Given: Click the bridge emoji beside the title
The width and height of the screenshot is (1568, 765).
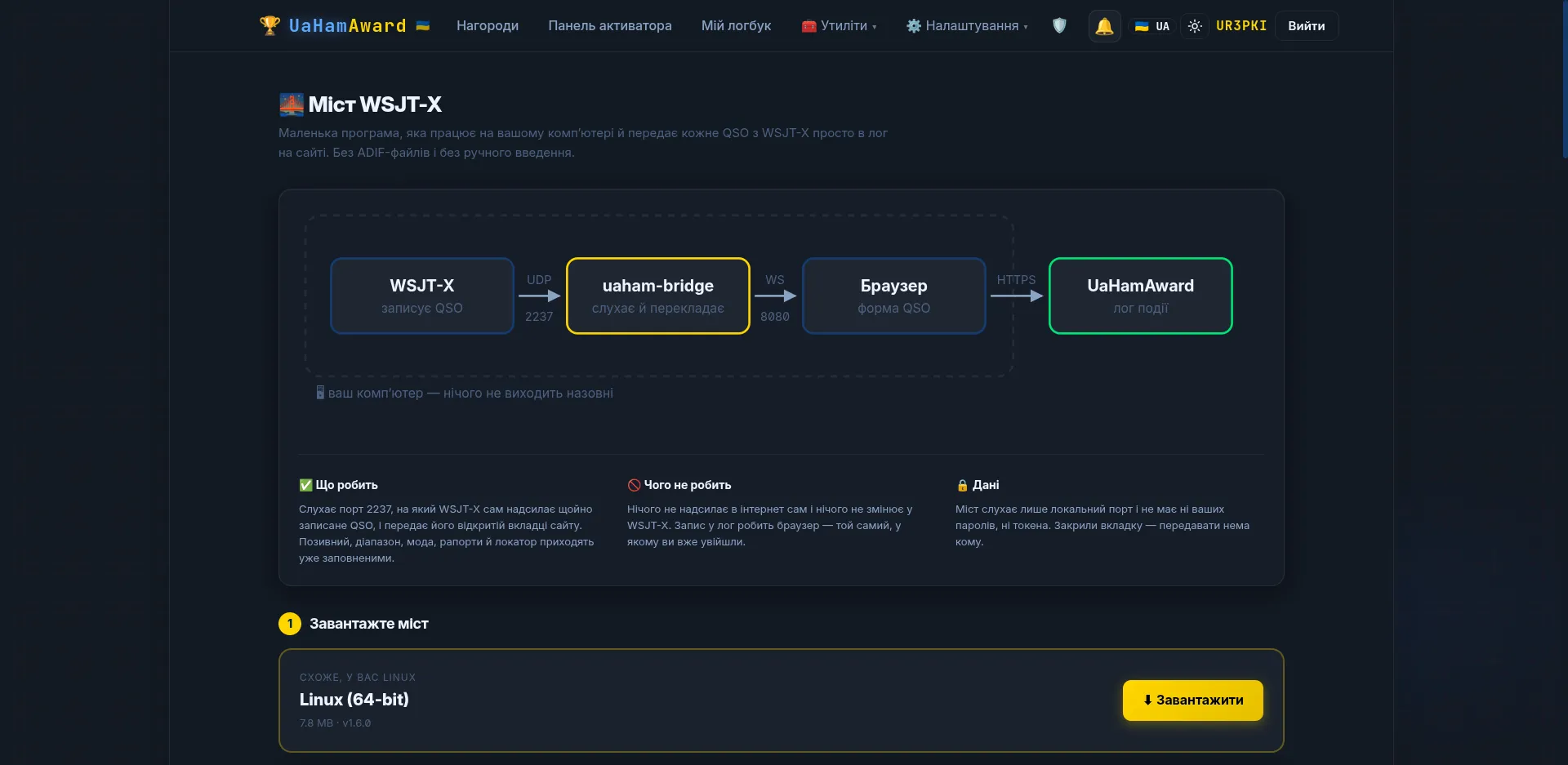Looking at the screenshot, I should pyautogui.click(x=292, y=105).
